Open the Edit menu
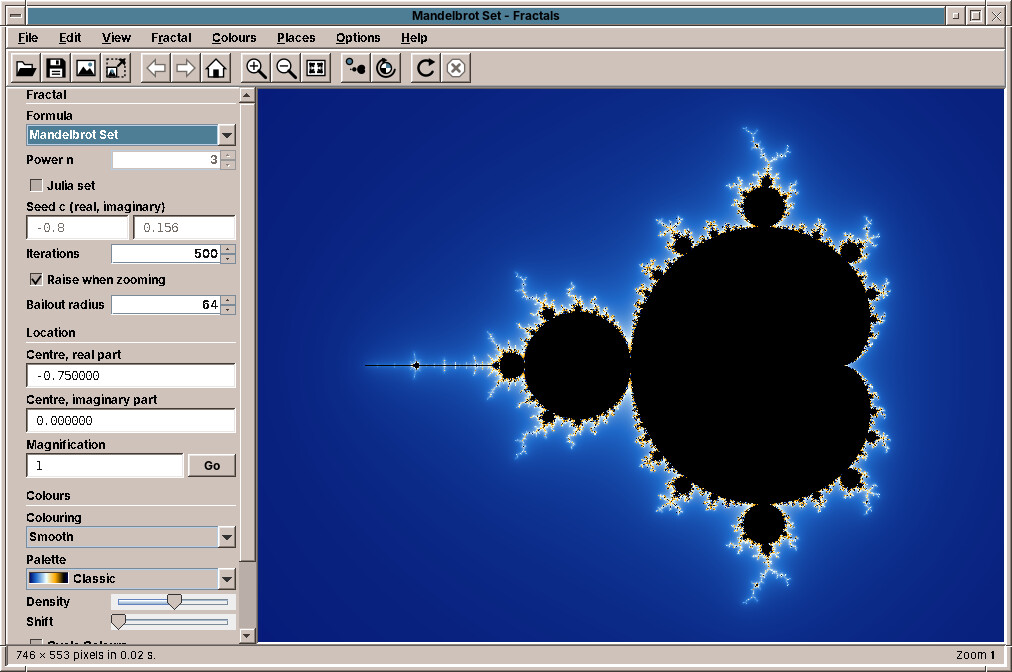Screen dimensions: 1012x672 coord(70,37)
